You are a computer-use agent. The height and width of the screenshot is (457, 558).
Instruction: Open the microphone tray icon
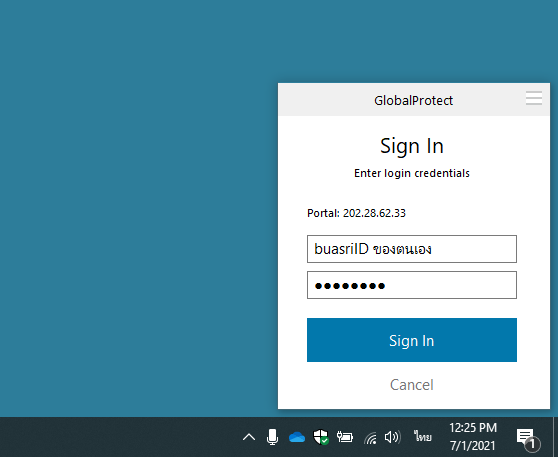pyautogui.click(x=272, y=437)
